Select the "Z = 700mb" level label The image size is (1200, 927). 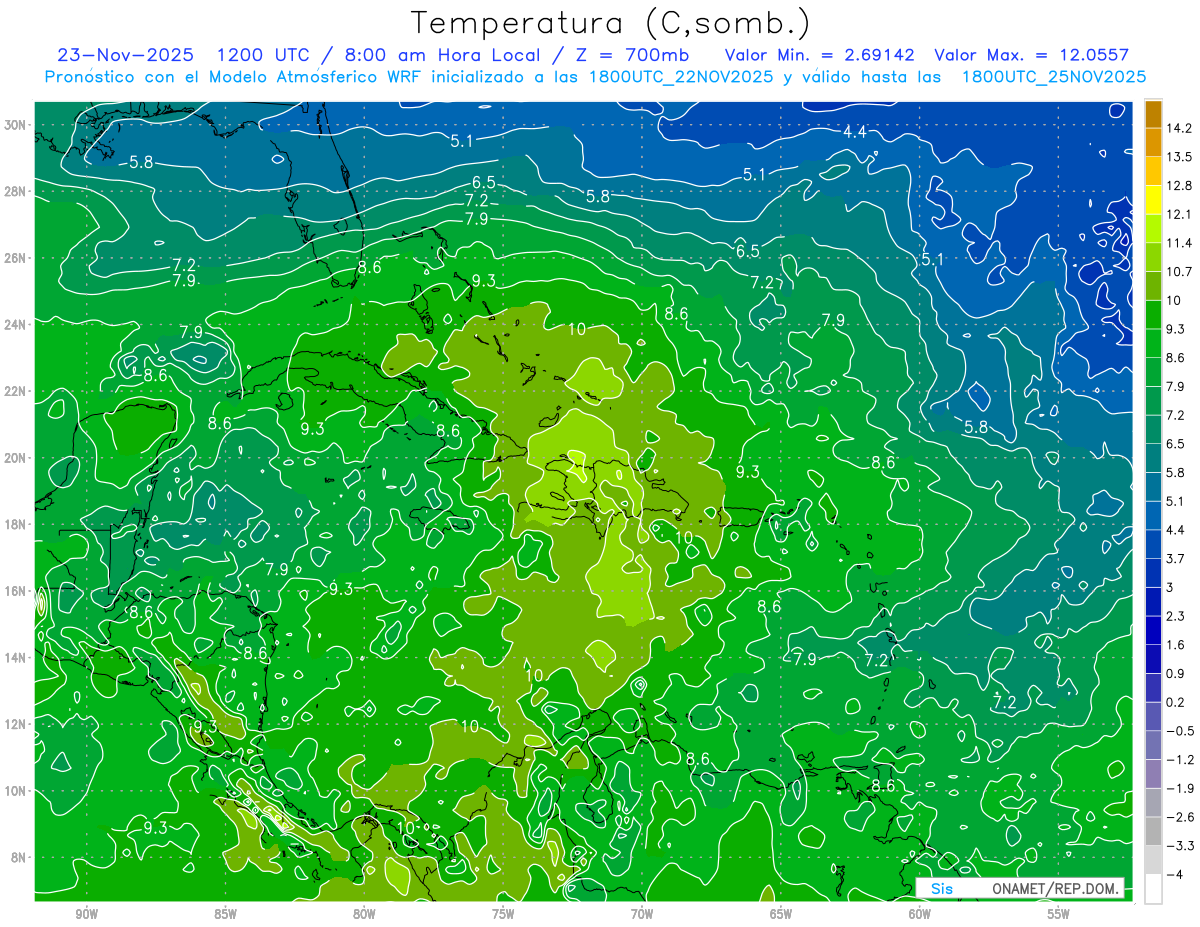[630, 55]
